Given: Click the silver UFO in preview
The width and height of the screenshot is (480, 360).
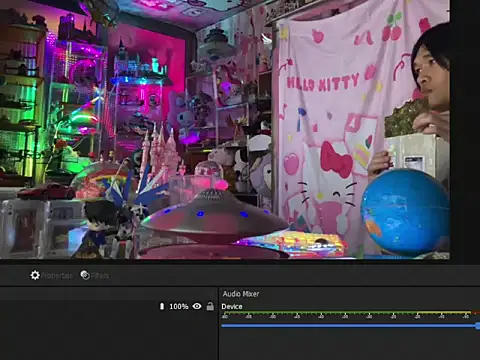Looking at the screenshot, I should [x=213, y=215].
